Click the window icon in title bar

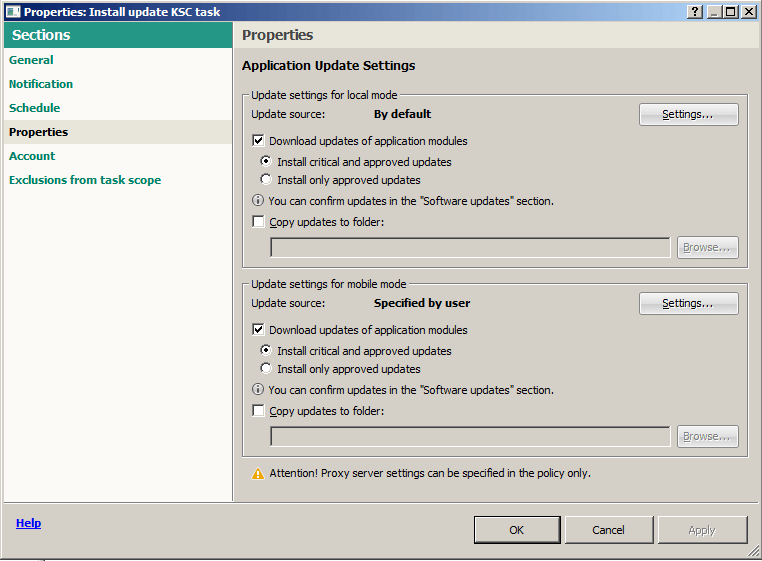(13, 12)
